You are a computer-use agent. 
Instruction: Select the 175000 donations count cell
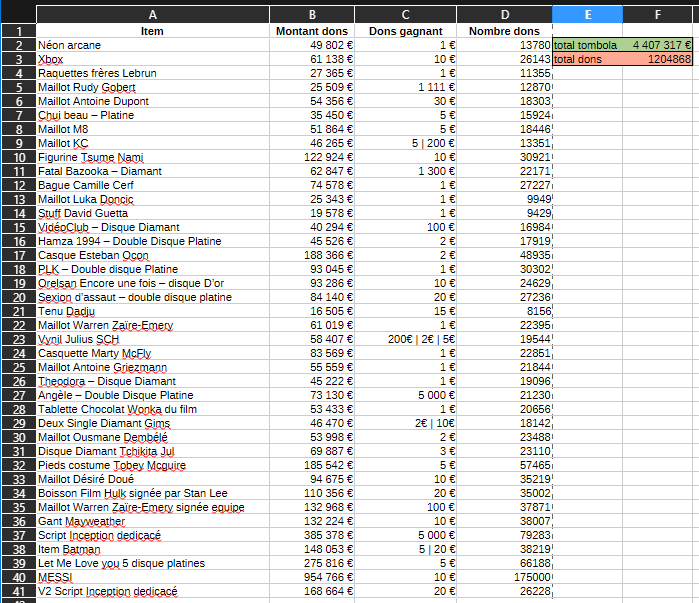click(505, 577)
